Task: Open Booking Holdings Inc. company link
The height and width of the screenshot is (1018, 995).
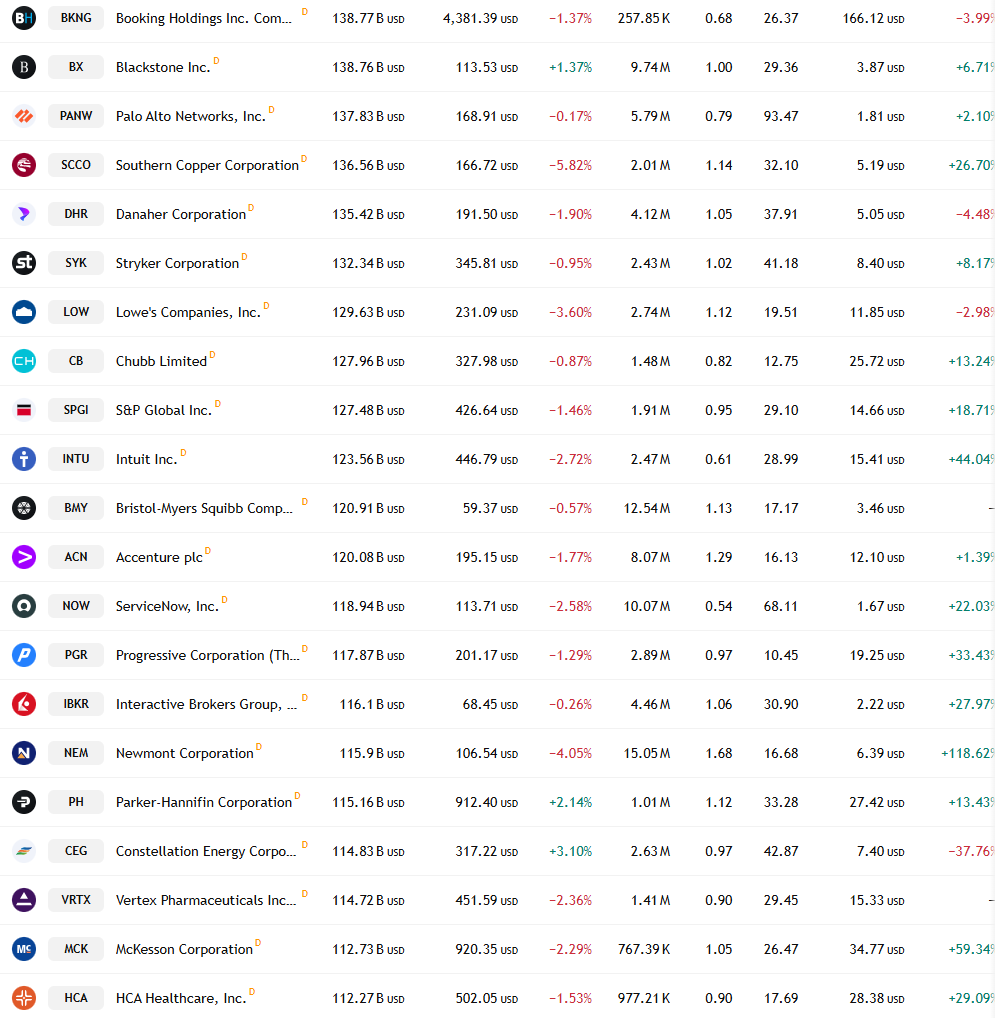Action: [x=204, y=18]
